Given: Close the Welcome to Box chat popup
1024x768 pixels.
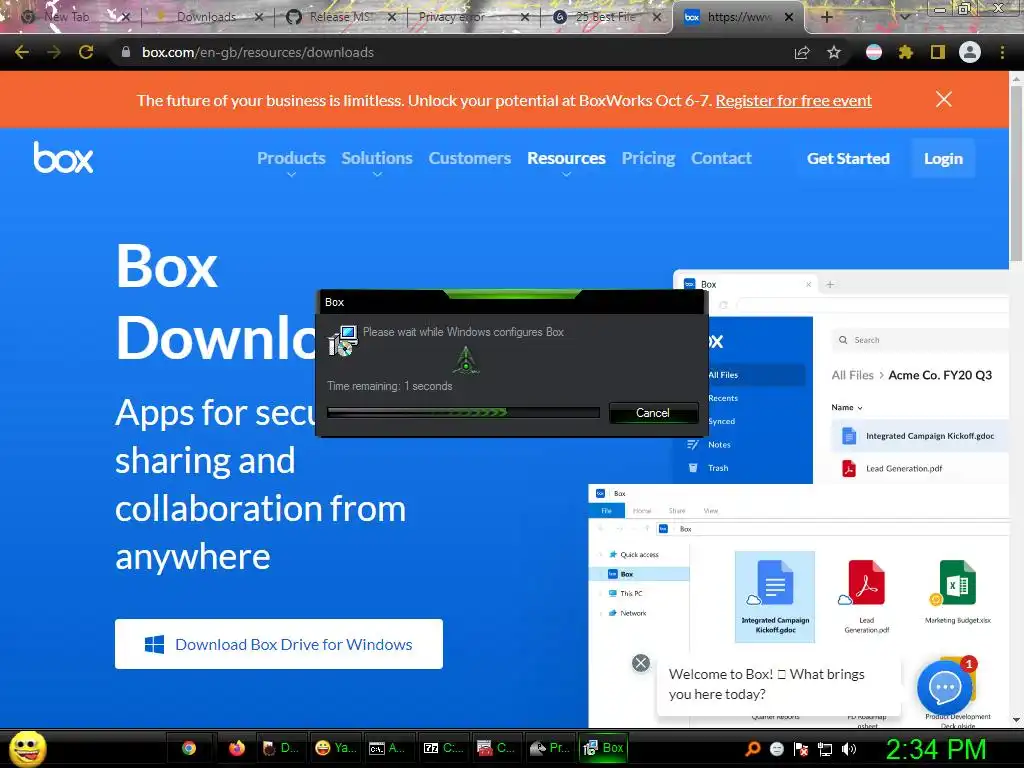Looking at the screenshot, I should coord(641,663).
